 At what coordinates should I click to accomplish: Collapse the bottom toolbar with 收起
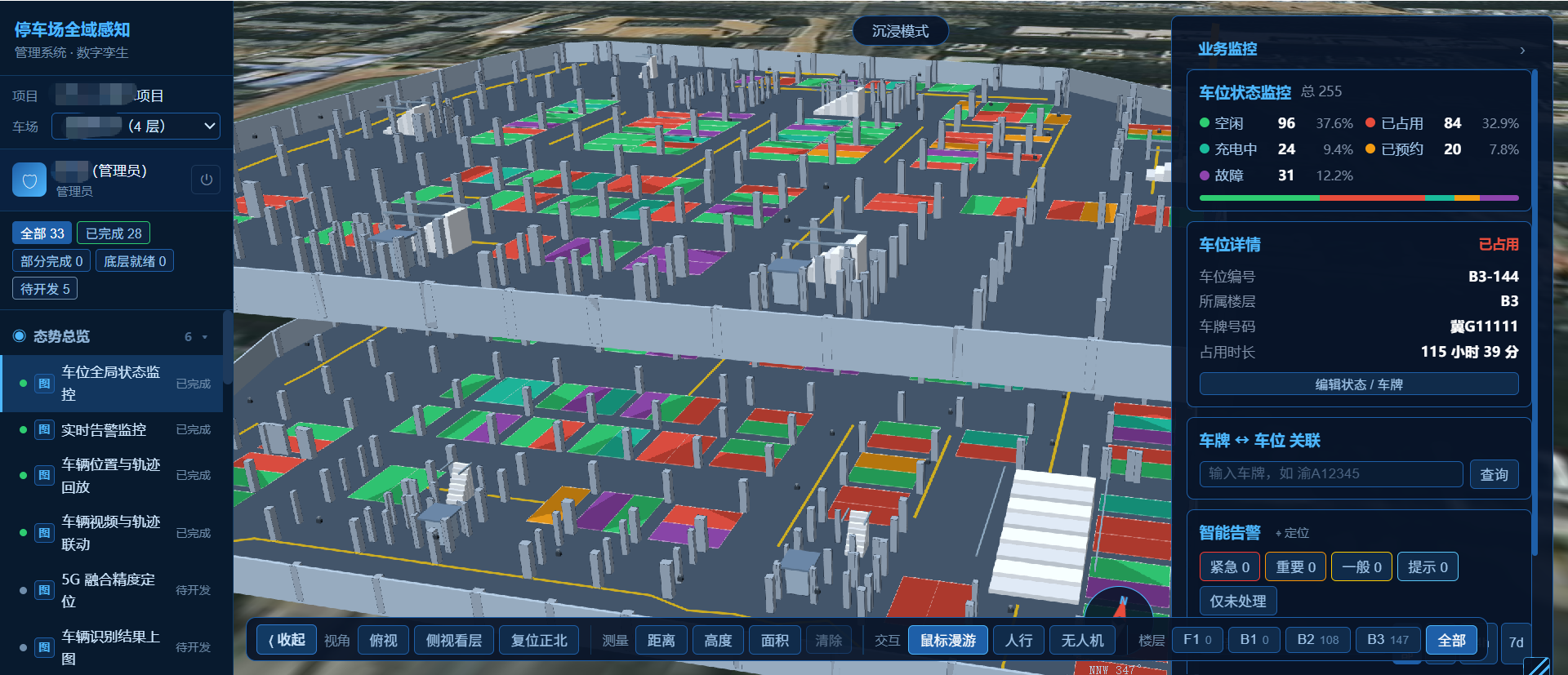[x=287, y=641]
